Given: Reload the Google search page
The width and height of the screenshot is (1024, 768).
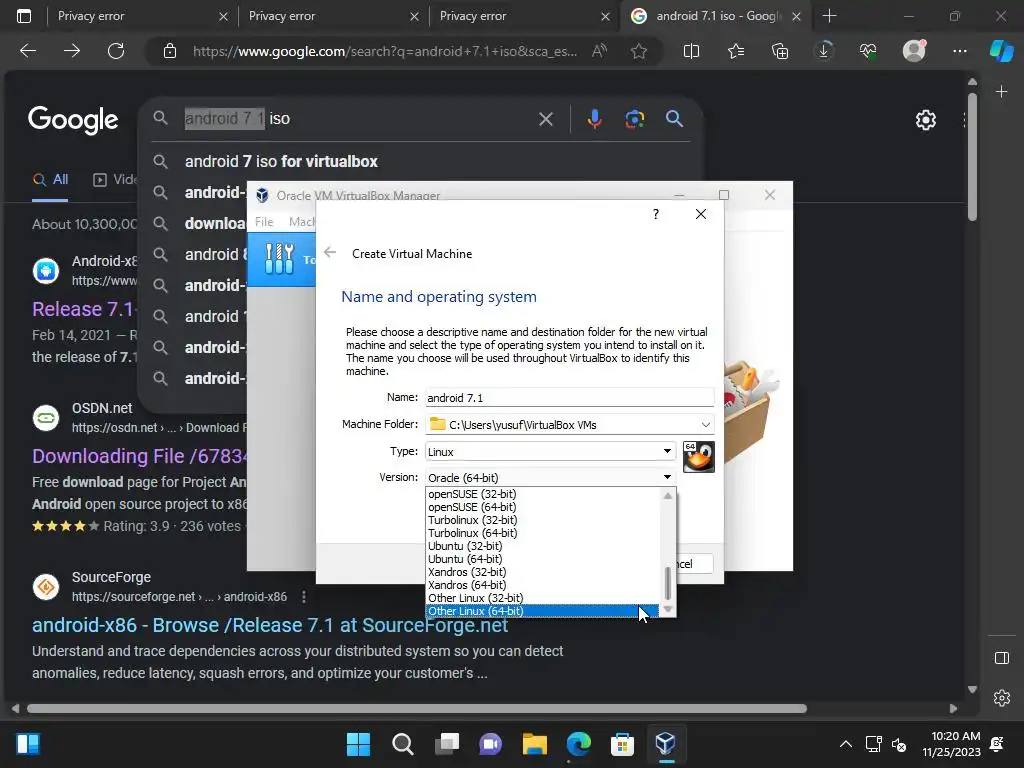Looking at the screenshot, I should (116, 51).
